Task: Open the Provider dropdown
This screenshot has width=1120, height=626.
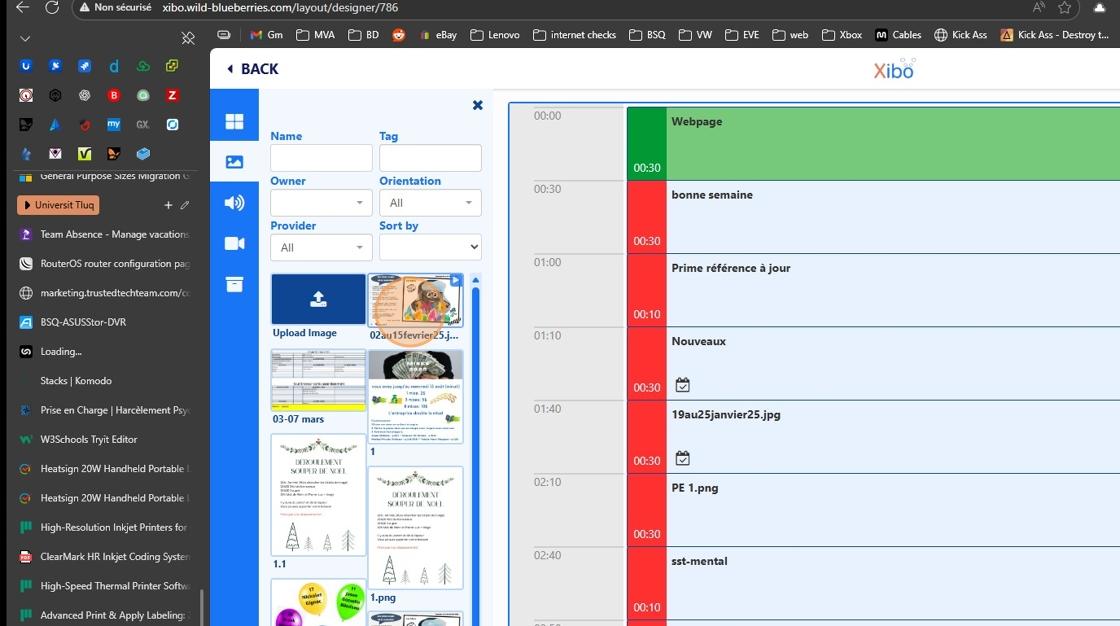Action: pos(321,248)
